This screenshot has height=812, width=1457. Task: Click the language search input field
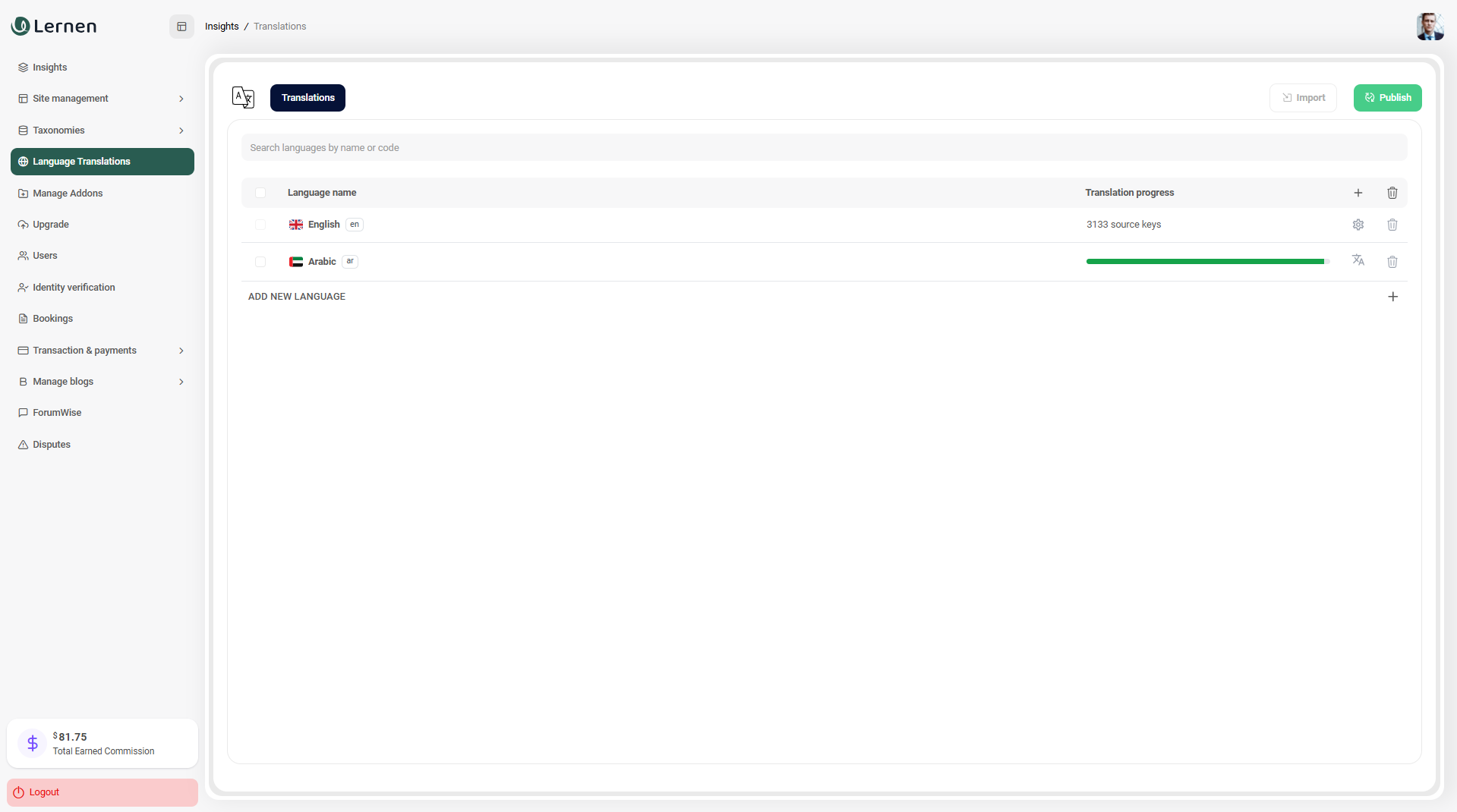pyautogui.click(x=824, y=147)
